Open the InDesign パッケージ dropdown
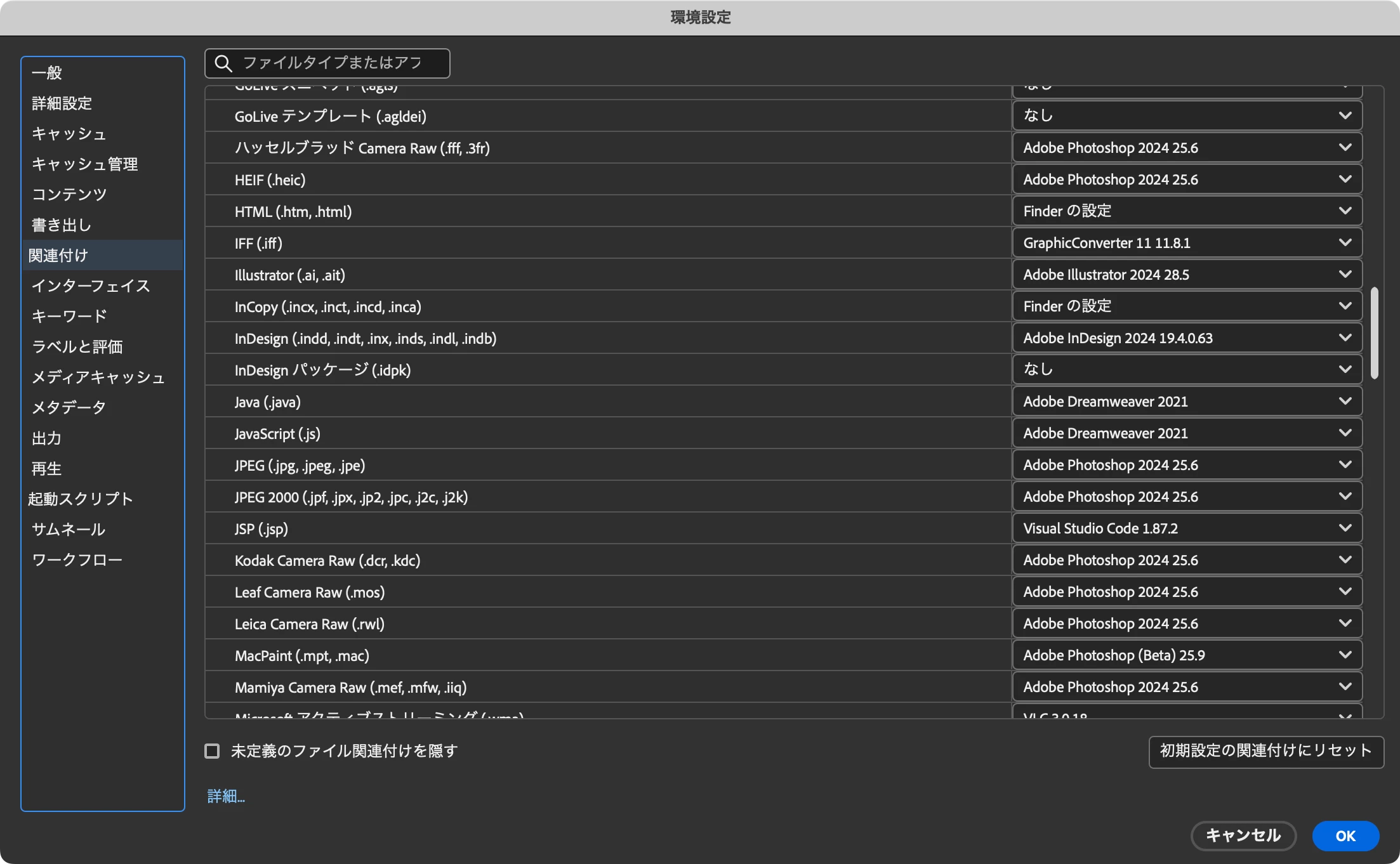The width and height of the screenshot is (1400, 864). point(1186,370)
